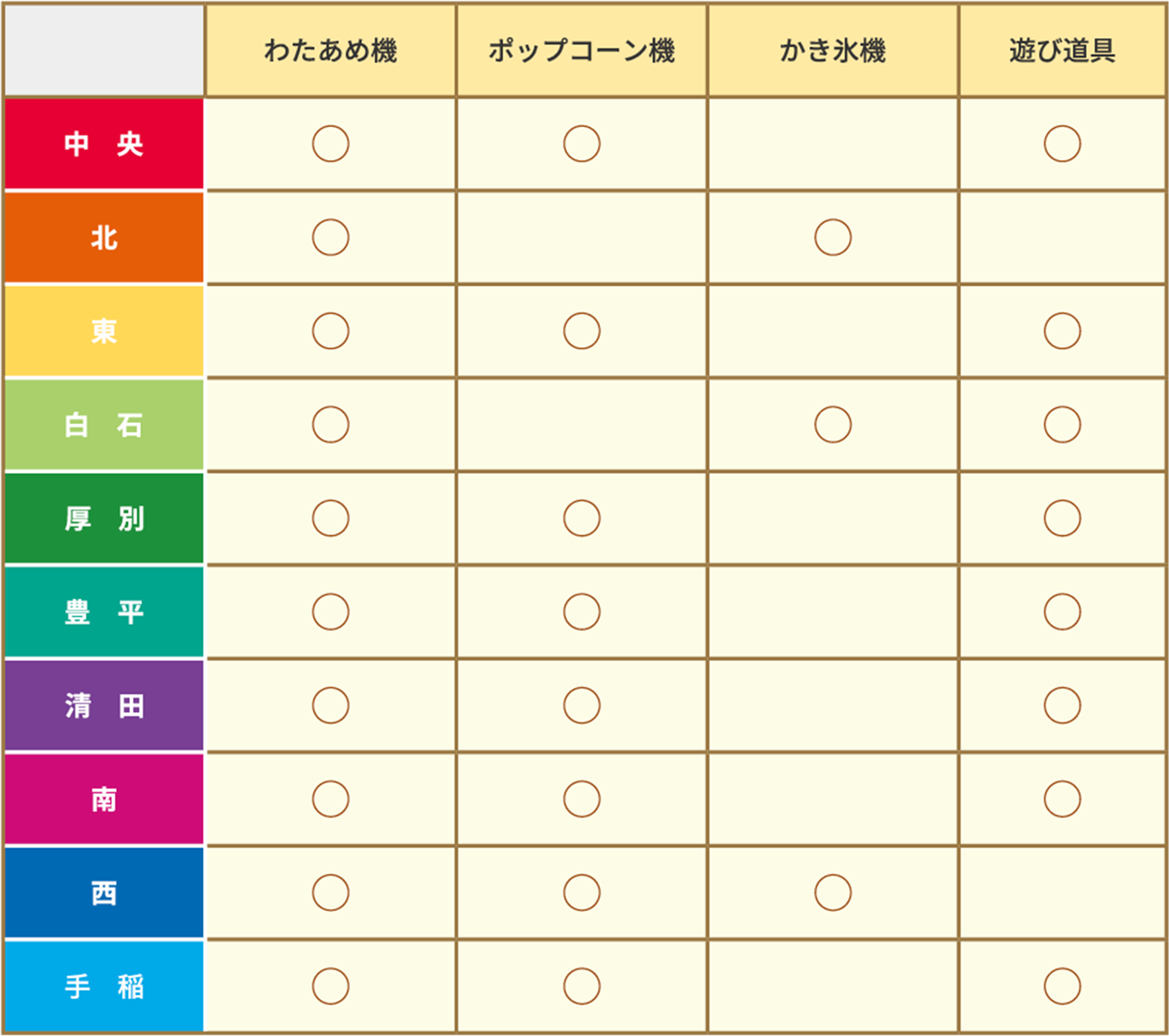Click the わたあめ機 column header
The height and width of the screenshot is (1036, 1169).
pyautogui.click(x=331, y=51)
